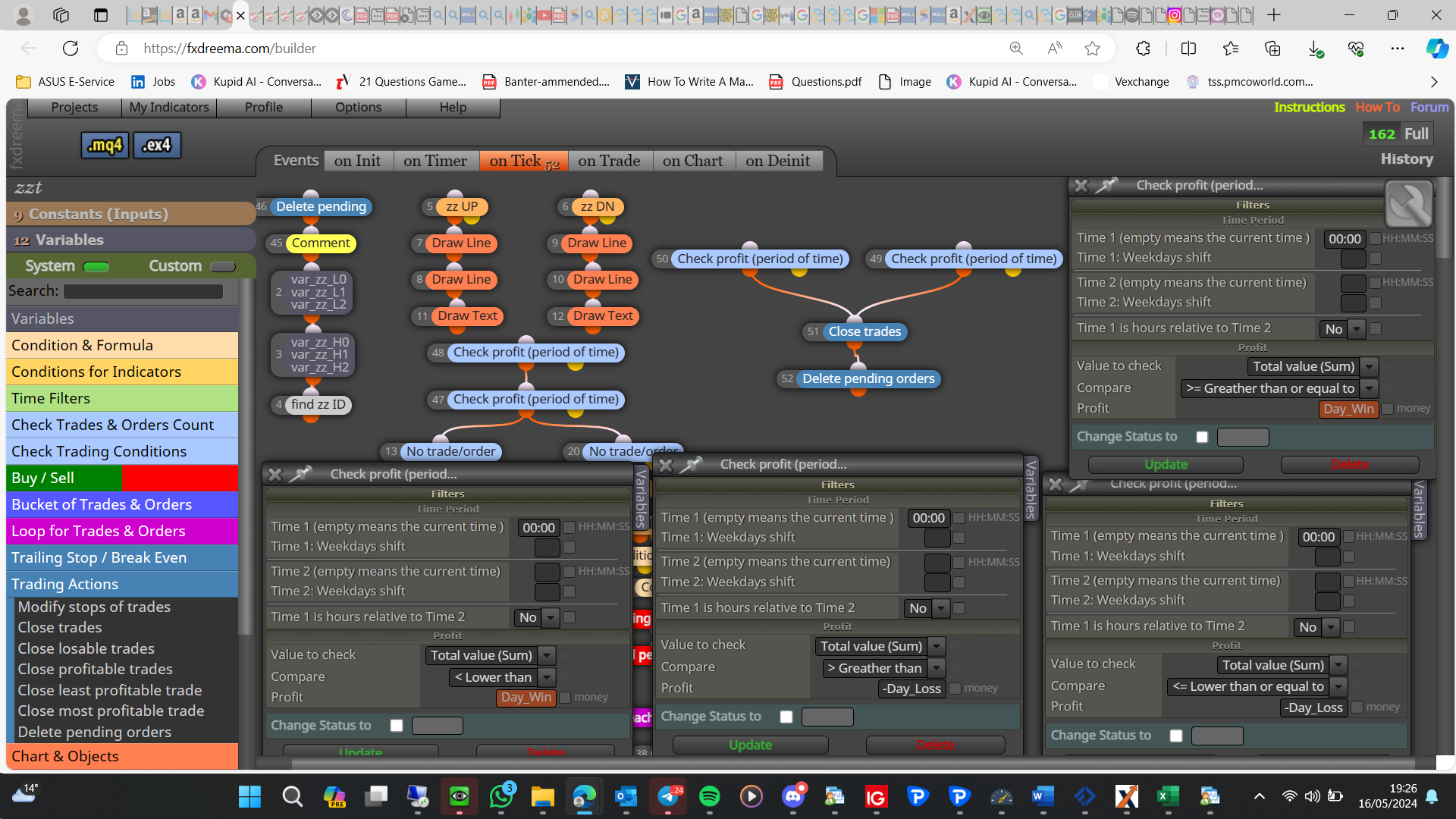This screenshot has height=819, width=1456.
Task: Open the Instructions link
Action: point(1309,108)
